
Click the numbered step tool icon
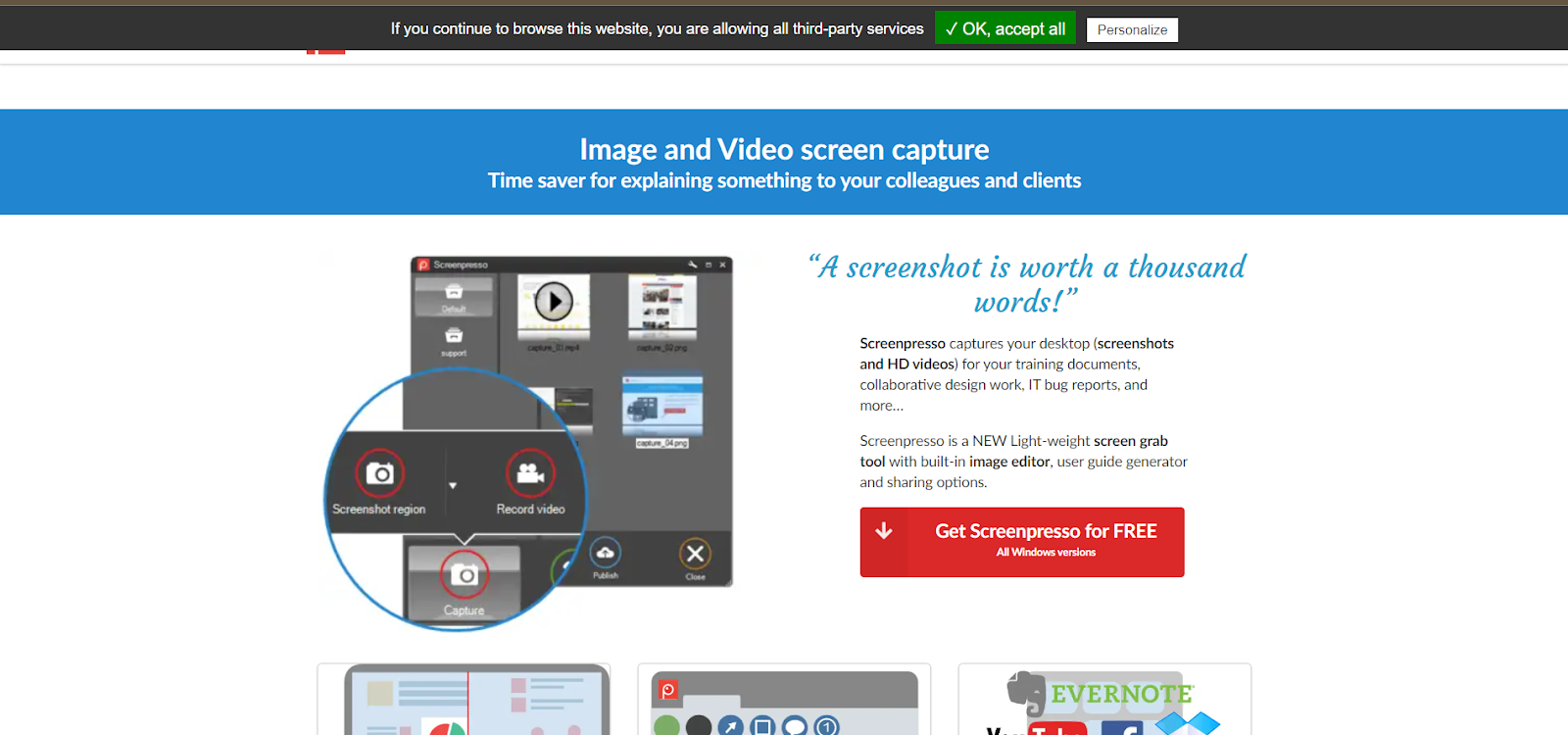[827, 727]
